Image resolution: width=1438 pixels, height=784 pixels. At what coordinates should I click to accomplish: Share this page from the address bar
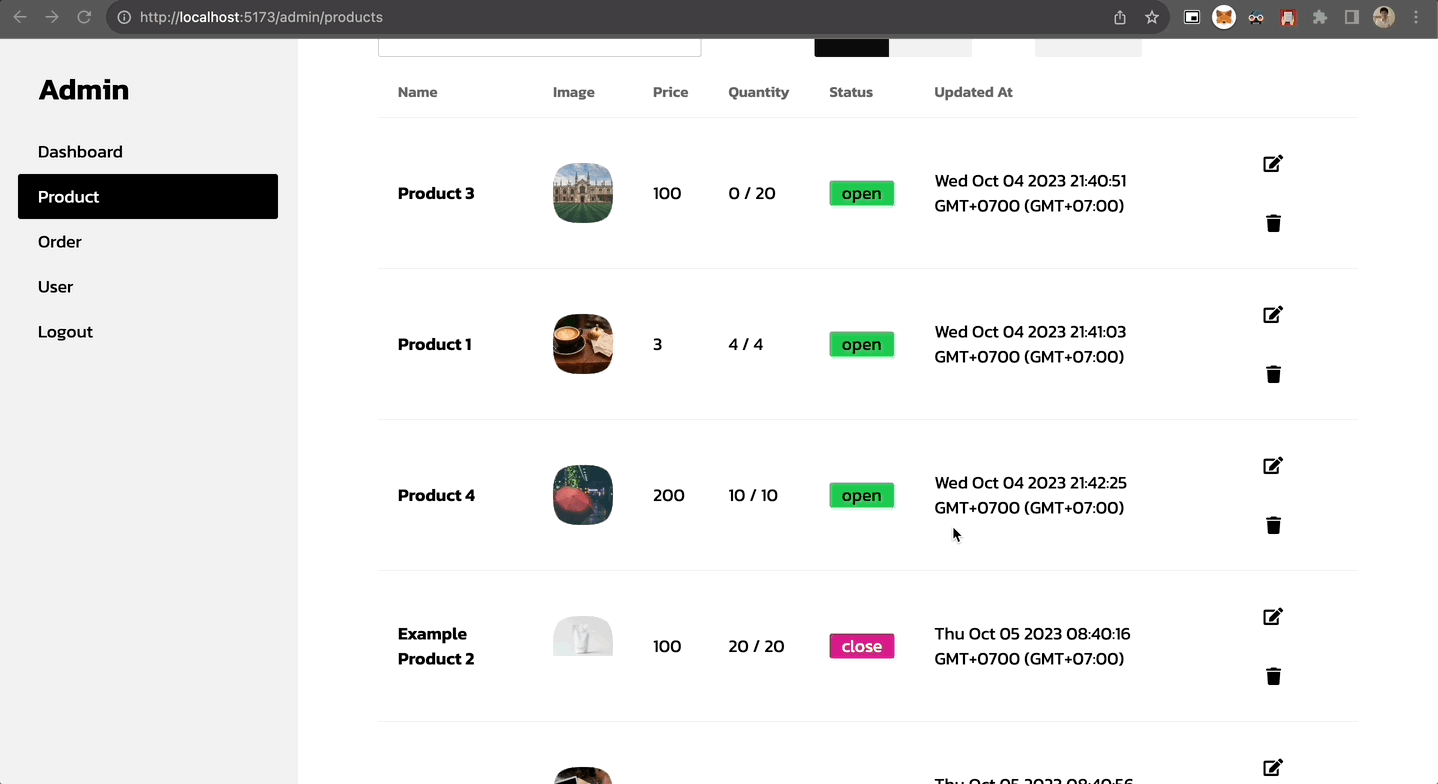pos(1120,17)
